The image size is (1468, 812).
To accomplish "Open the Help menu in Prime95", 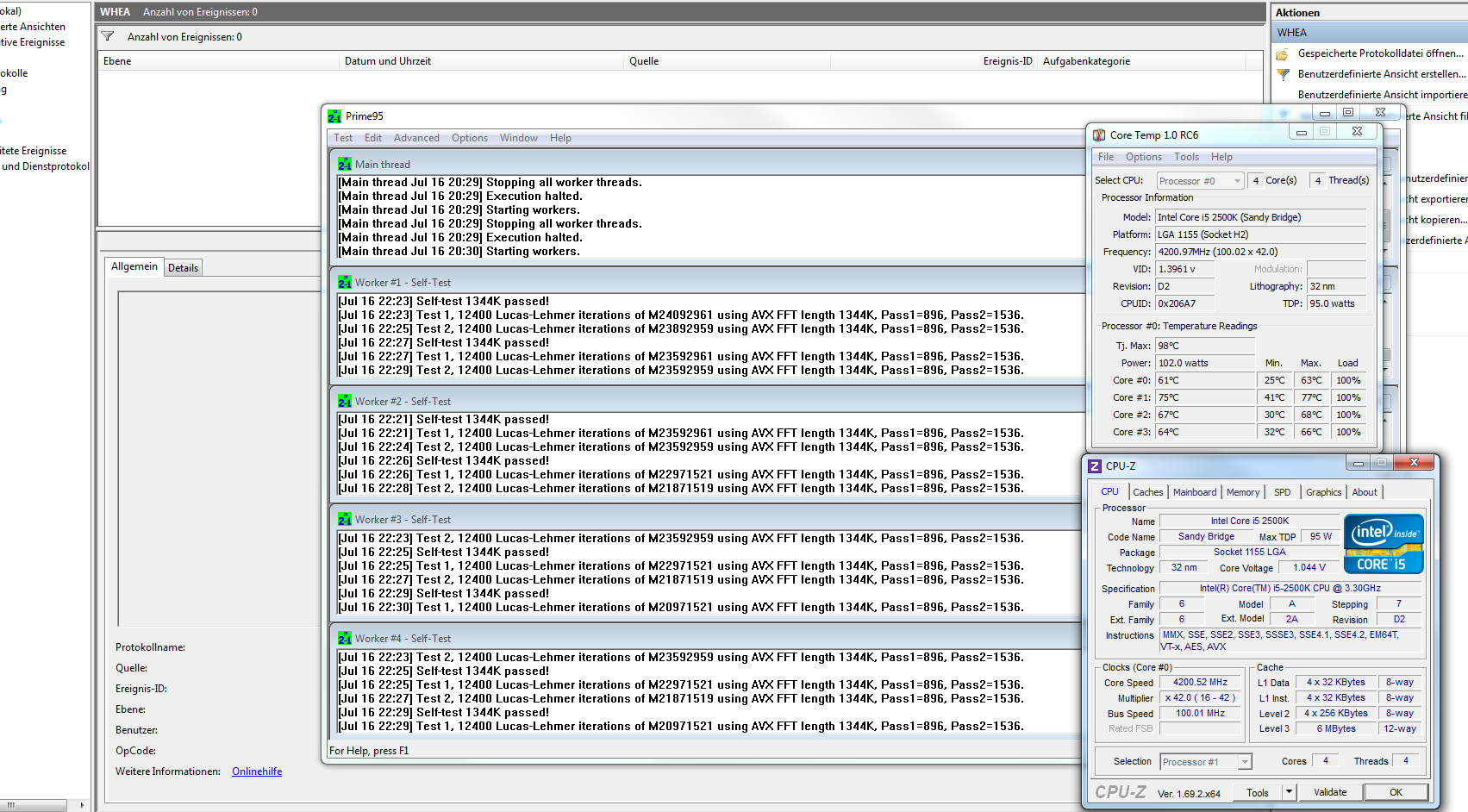I will click(x=560, y=138).
